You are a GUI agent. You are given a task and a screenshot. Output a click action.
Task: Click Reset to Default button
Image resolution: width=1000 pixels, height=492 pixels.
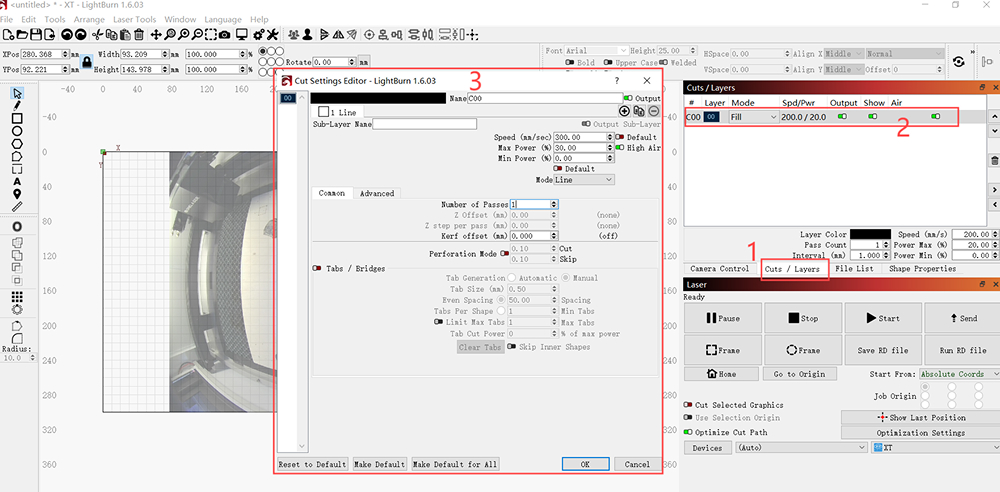[312, 464]
